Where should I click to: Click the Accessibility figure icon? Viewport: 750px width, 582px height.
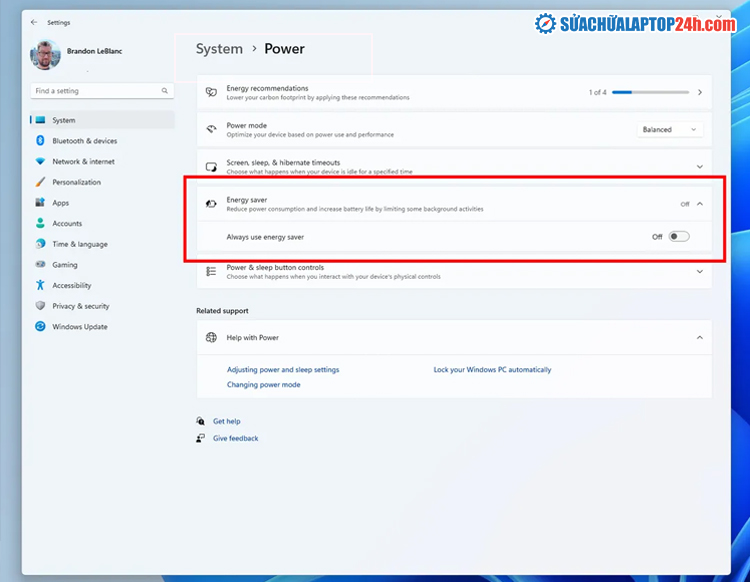coord(40,285)
